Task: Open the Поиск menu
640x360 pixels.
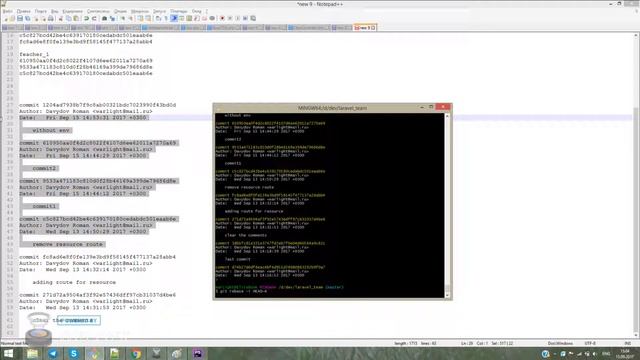Action: [40, 11]
